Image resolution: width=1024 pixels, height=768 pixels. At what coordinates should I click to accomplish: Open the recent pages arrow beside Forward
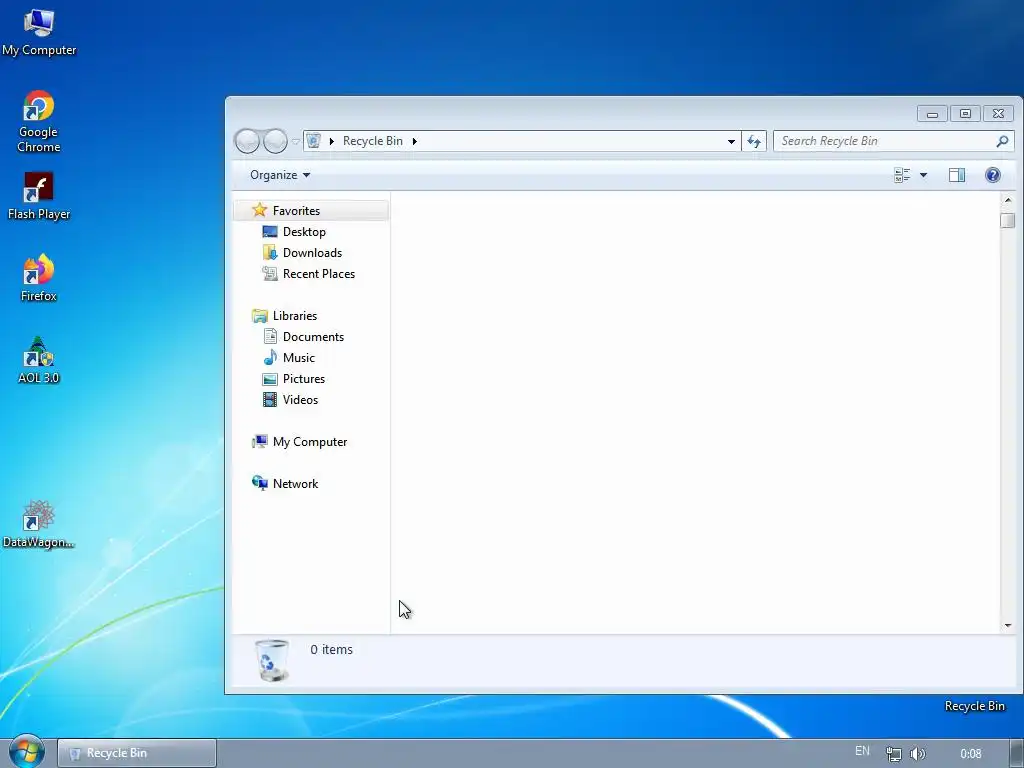[295, 142]
